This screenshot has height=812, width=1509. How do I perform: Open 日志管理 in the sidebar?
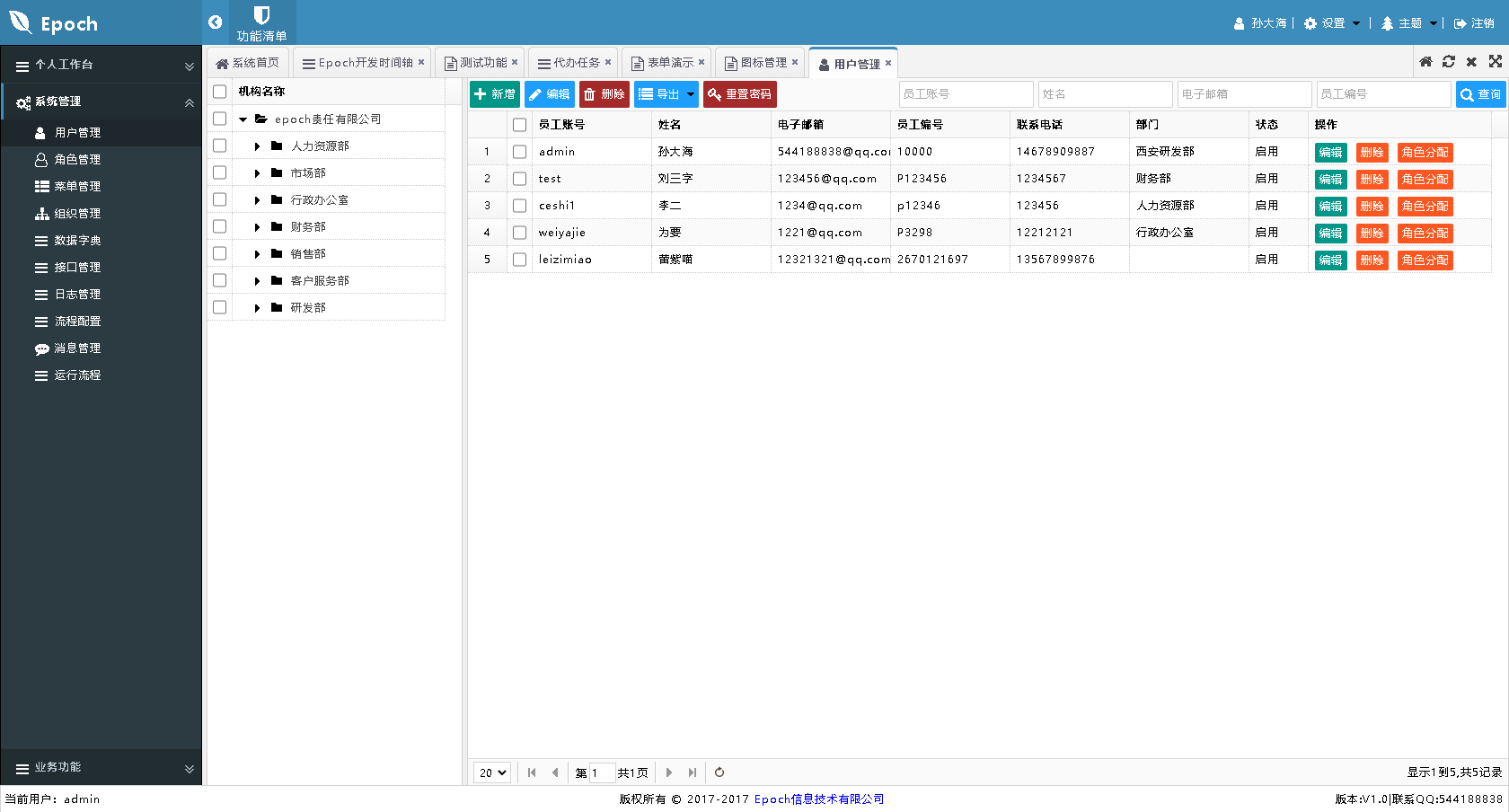click(101, 295)
